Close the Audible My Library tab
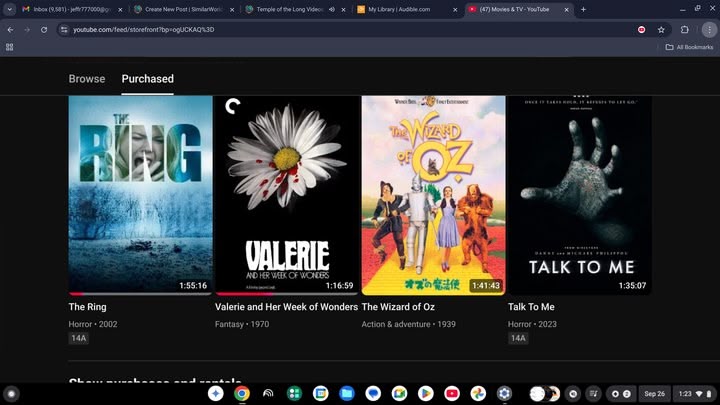Viewport: 720px width, 405px height. [x=455, y=10]
